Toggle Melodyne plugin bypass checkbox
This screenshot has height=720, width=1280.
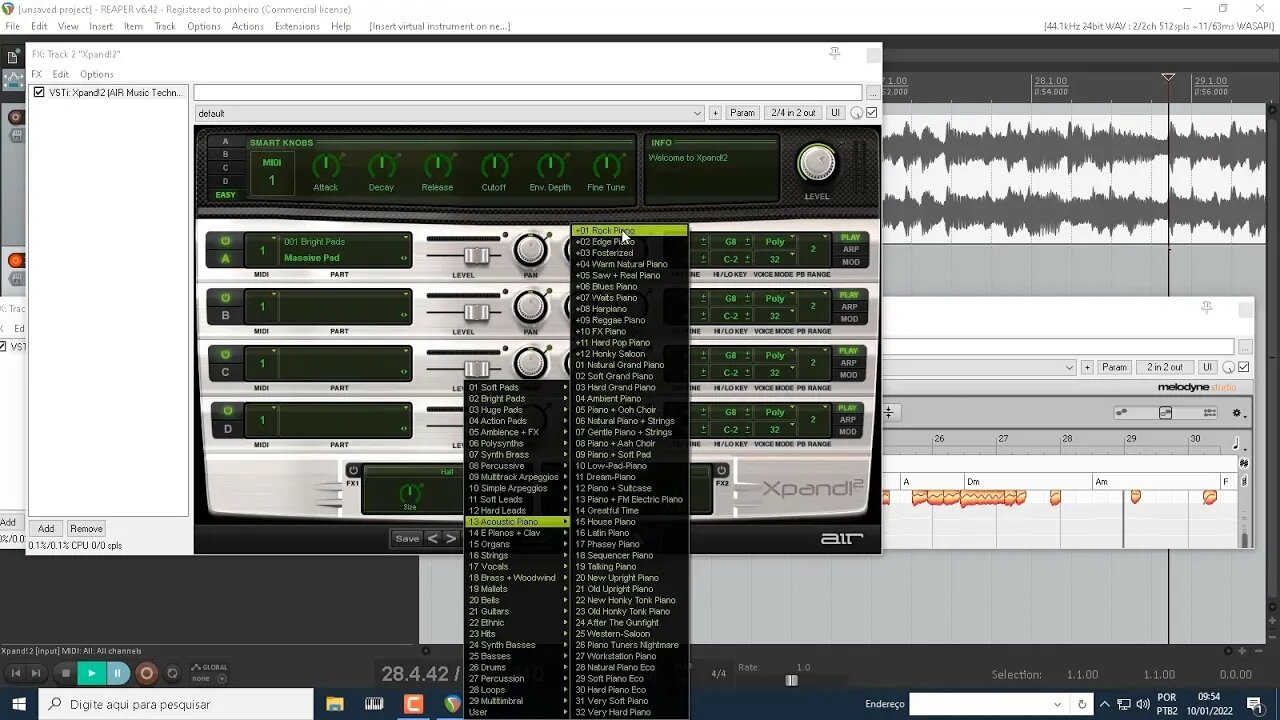click(x=1244, y=367)
